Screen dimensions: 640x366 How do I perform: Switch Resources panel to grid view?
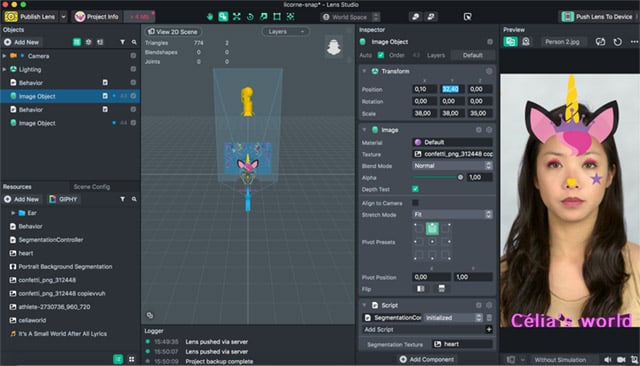[x=131, y=359]
